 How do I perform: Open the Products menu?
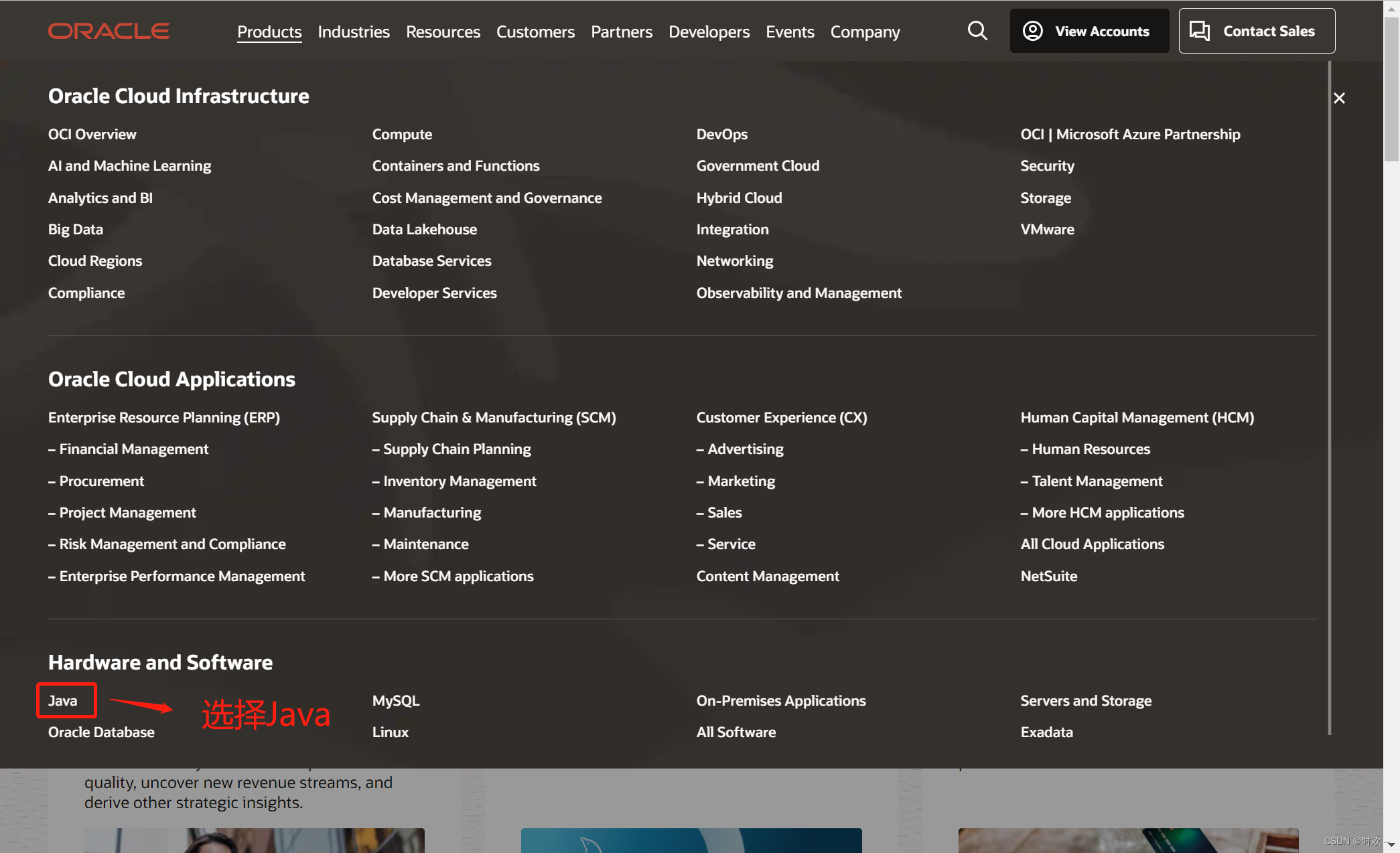click(x=269, y=31)
